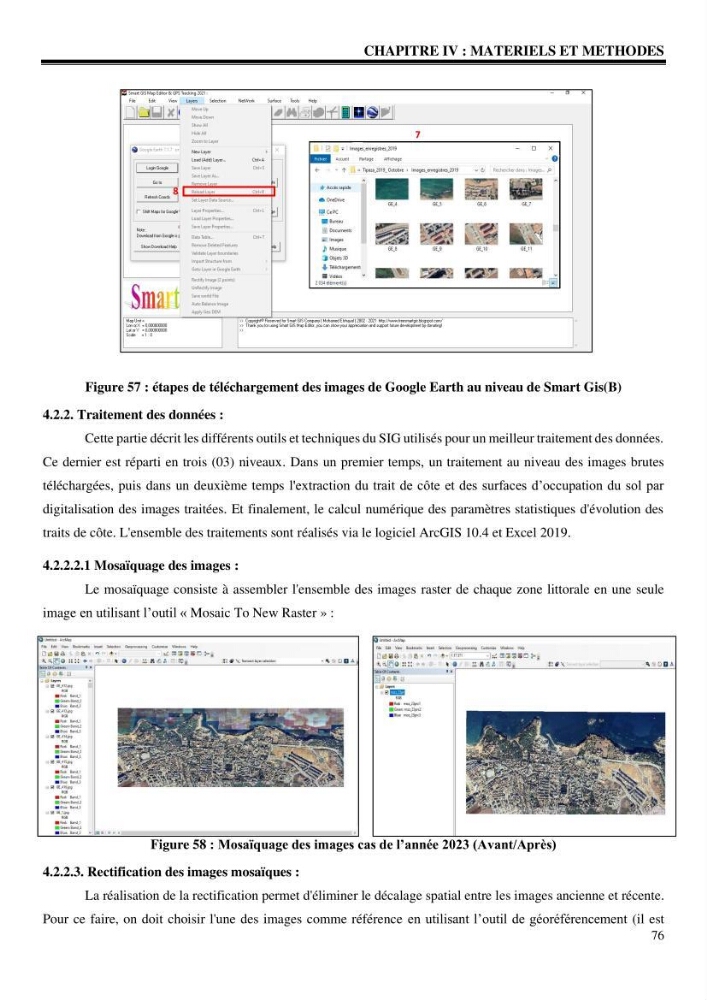Click the Back arrow in the Explorer window
This screenshot has width=707, height=1000.
pyautogui.click(x=317, y=170)
